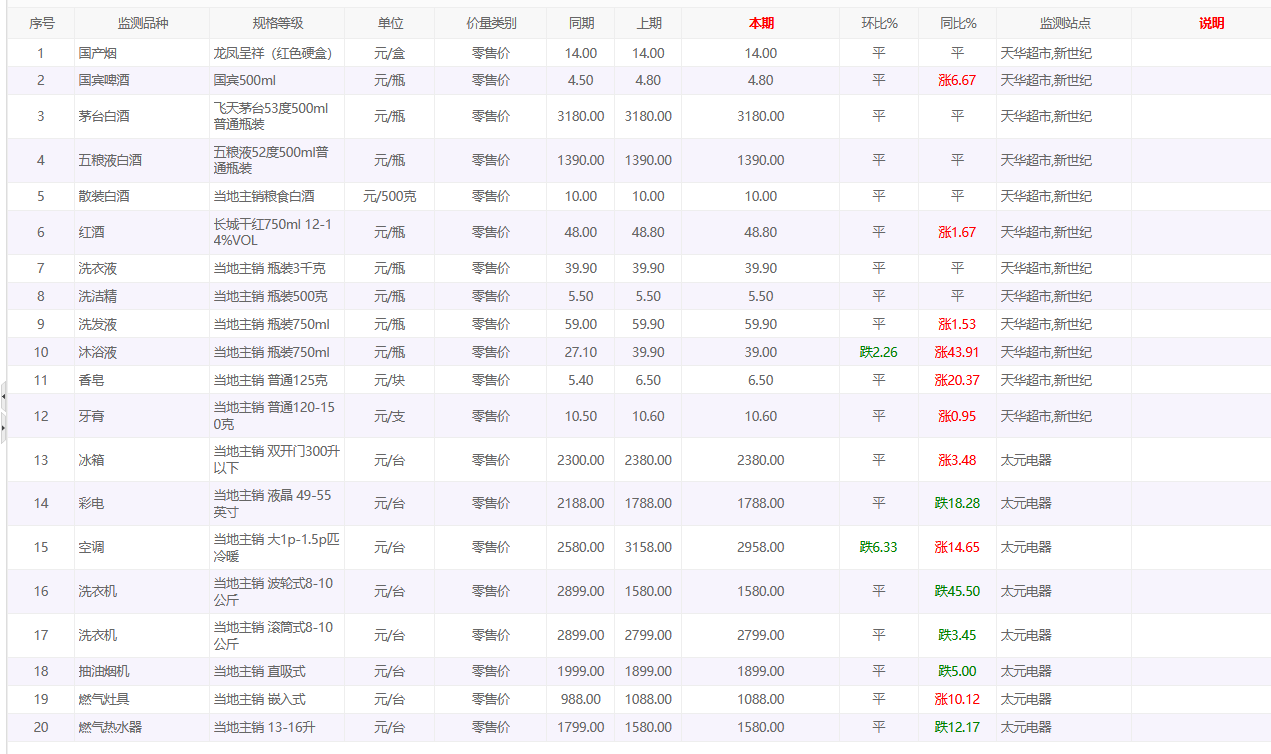Click the 天华超市,新世纪 station in 国产烟 row
Viewport: 1271px width, 754px height.
1064,53
